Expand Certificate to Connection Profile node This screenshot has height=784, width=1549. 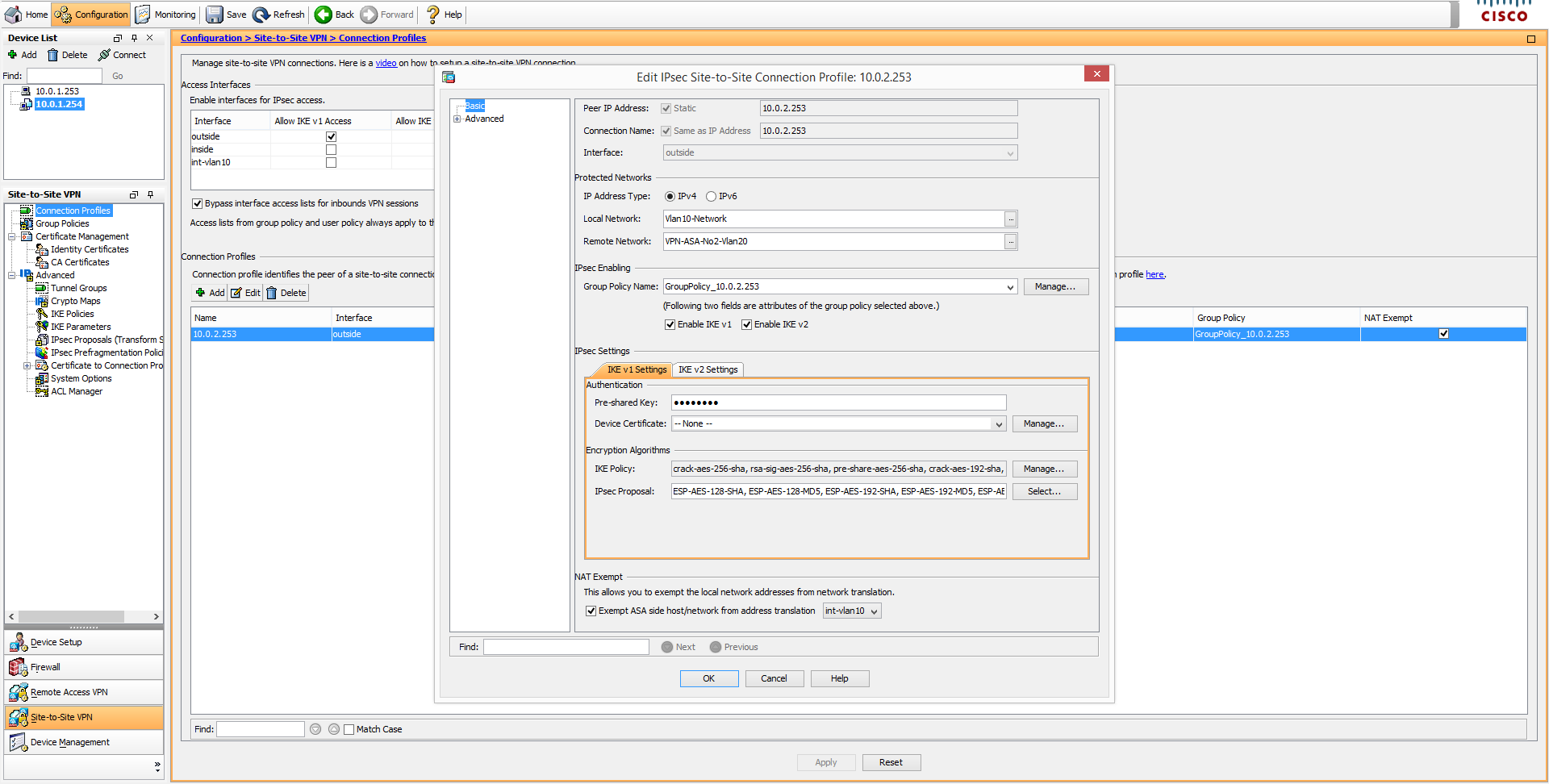27,365
